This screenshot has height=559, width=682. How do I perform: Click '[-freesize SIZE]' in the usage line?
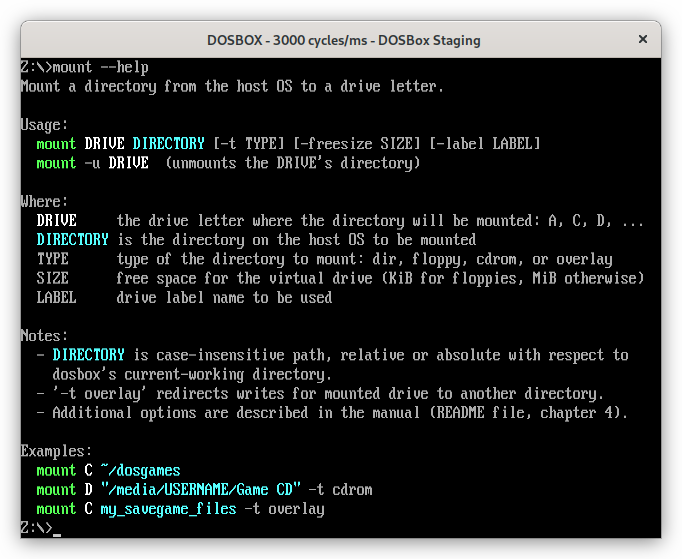click(357, 144)
